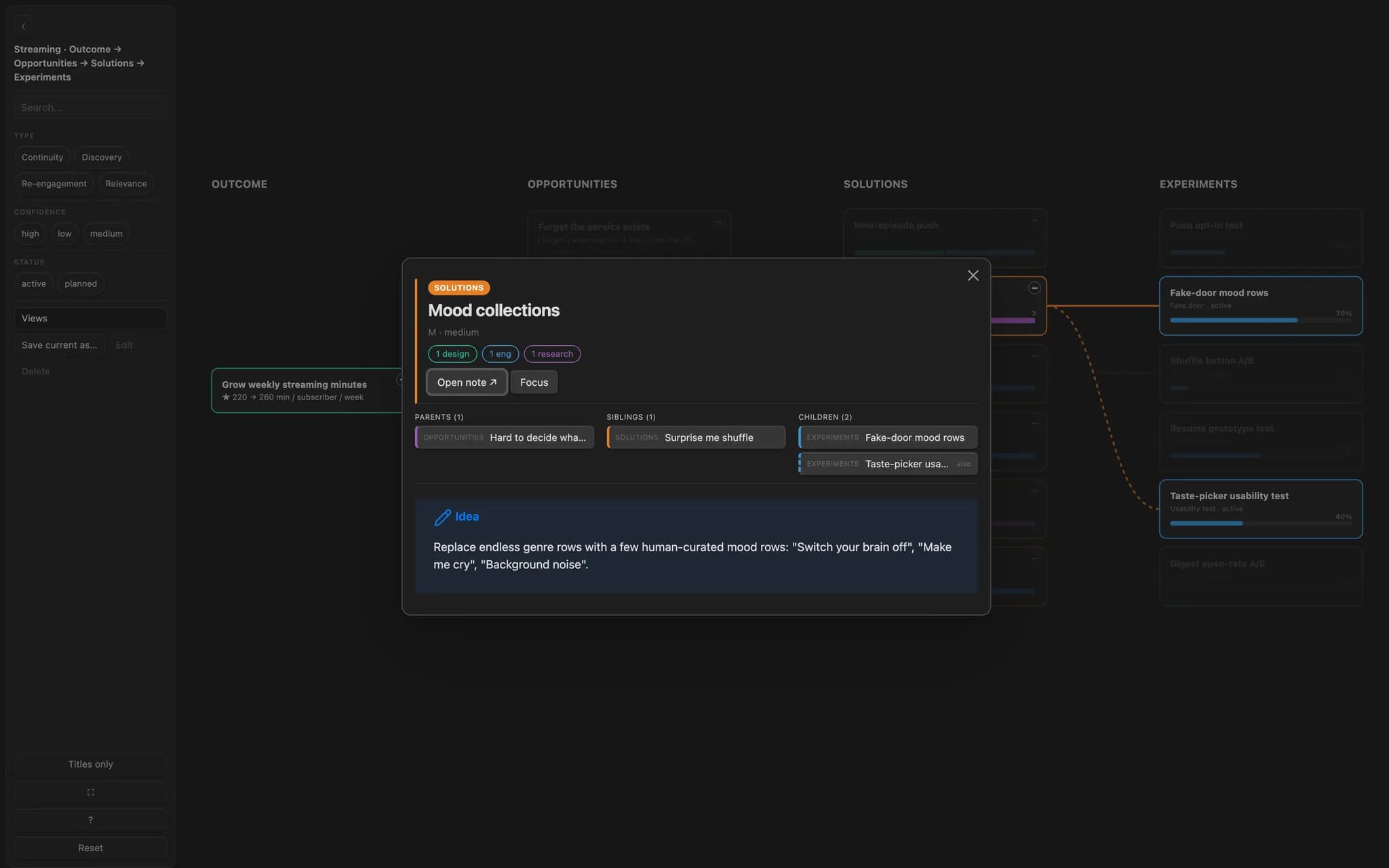The height and width of the screenshot is (868, 1389).
Task: Click the dimmed Push opt-in test card
Action: point(1261,238)
